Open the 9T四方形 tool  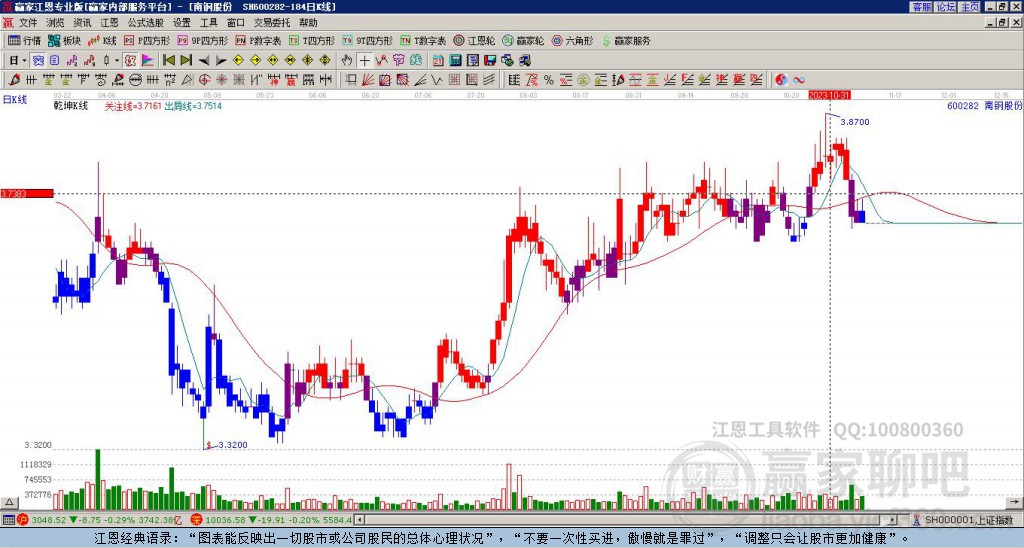pos(367,41)
